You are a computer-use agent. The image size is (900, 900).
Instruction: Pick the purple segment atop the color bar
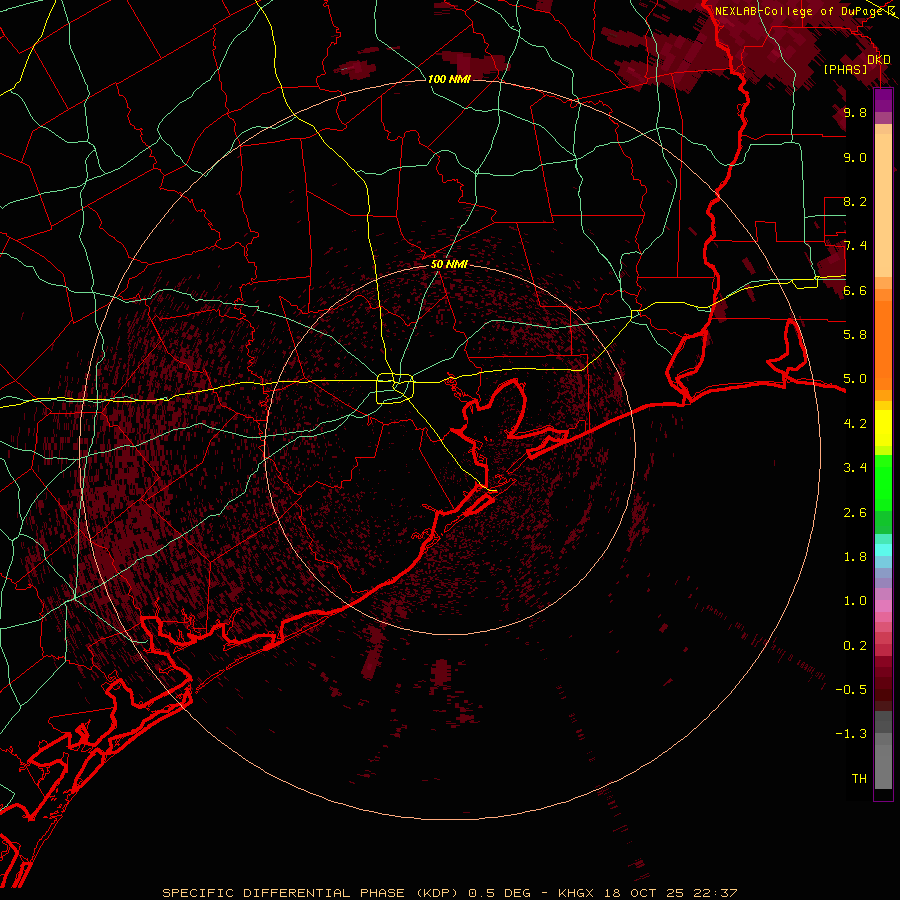pos(883,101)
